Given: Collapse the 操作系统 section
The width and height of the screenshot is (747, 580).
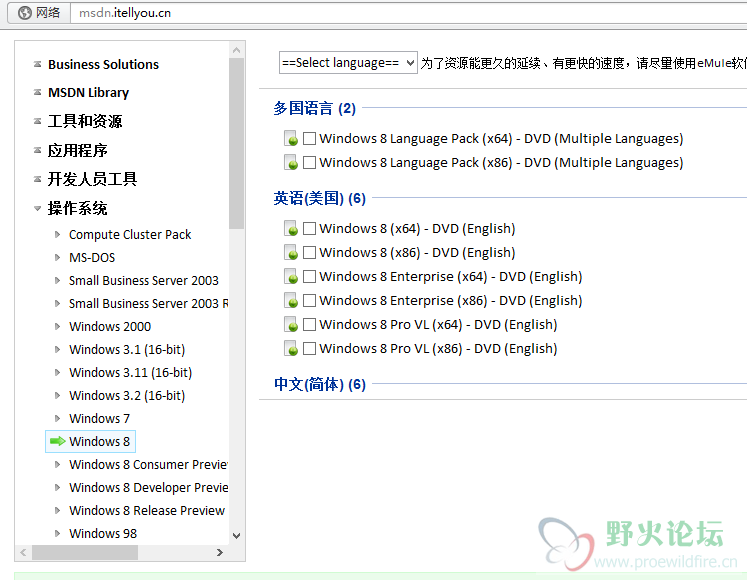Looking at the screenshot, I should pyautogui.click(x=37, y=208).
